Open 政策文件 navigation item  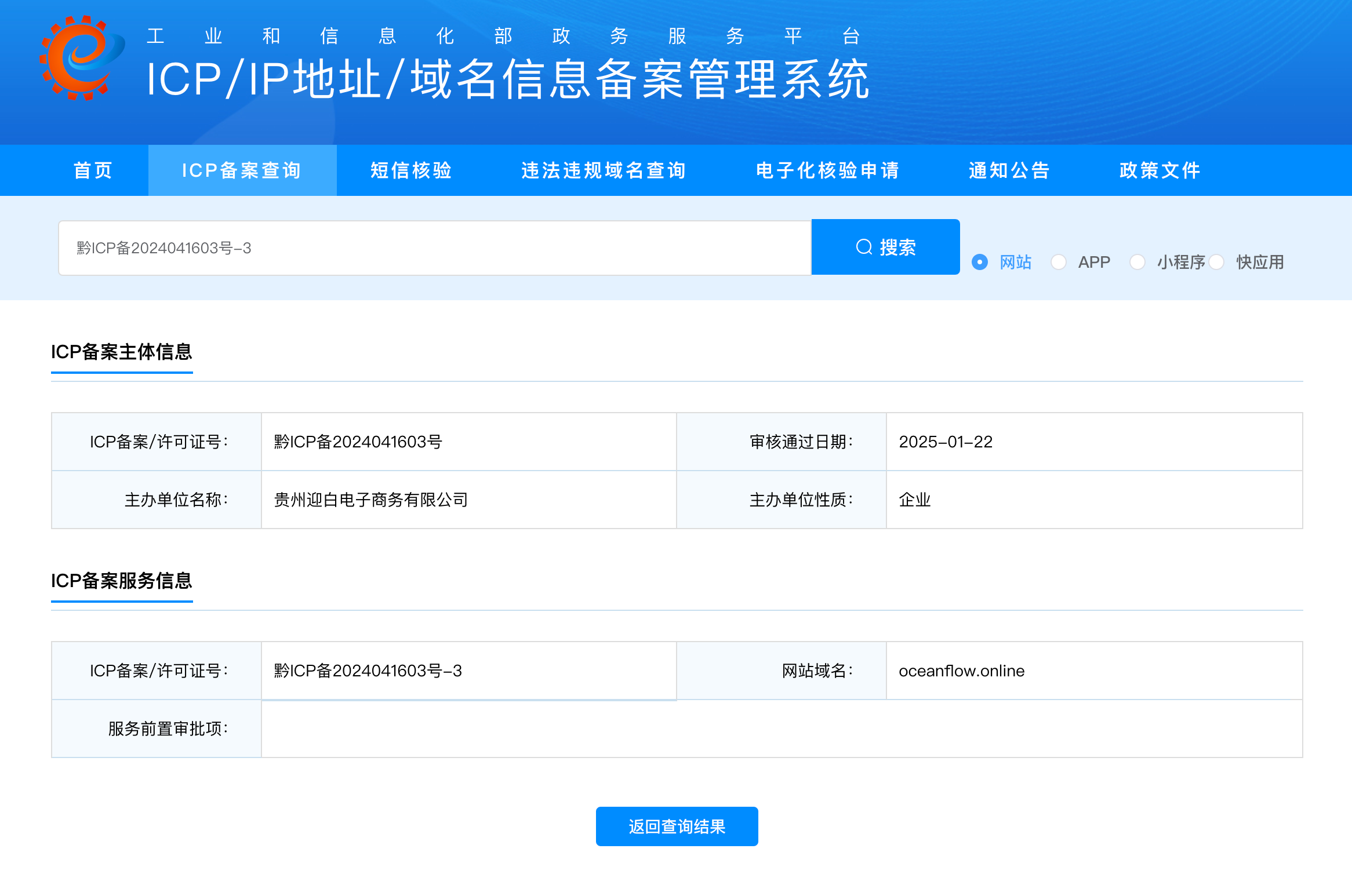[1160, 170]
